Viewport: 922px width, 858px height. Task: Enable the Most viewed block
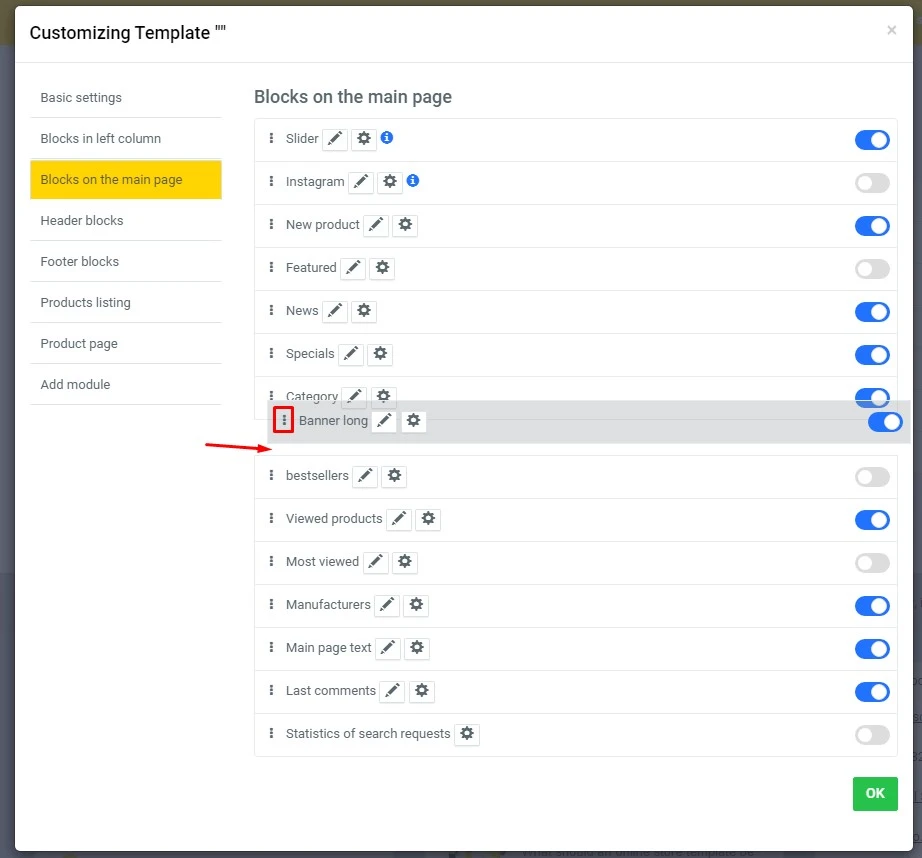[x=872, y=563]
